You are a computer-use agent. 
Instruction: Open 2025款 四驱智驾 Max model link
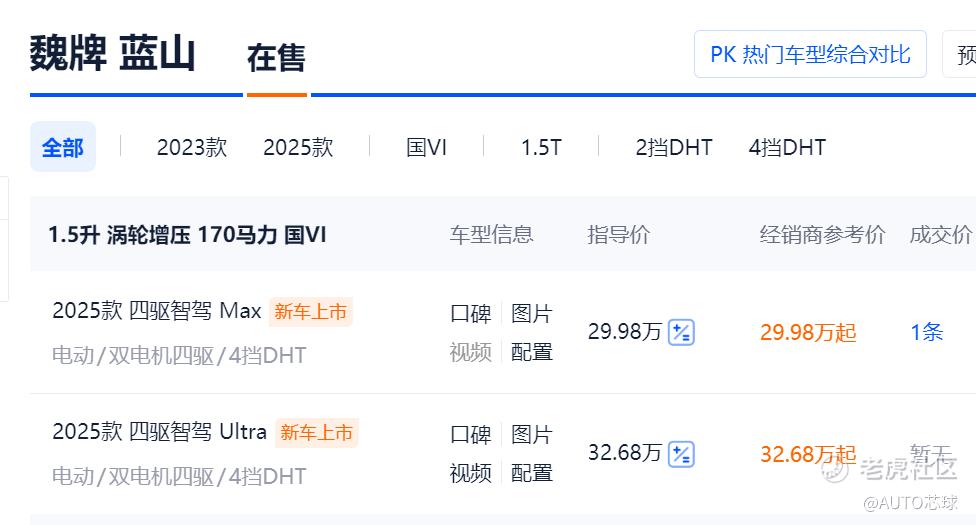[x=157, y=310]
